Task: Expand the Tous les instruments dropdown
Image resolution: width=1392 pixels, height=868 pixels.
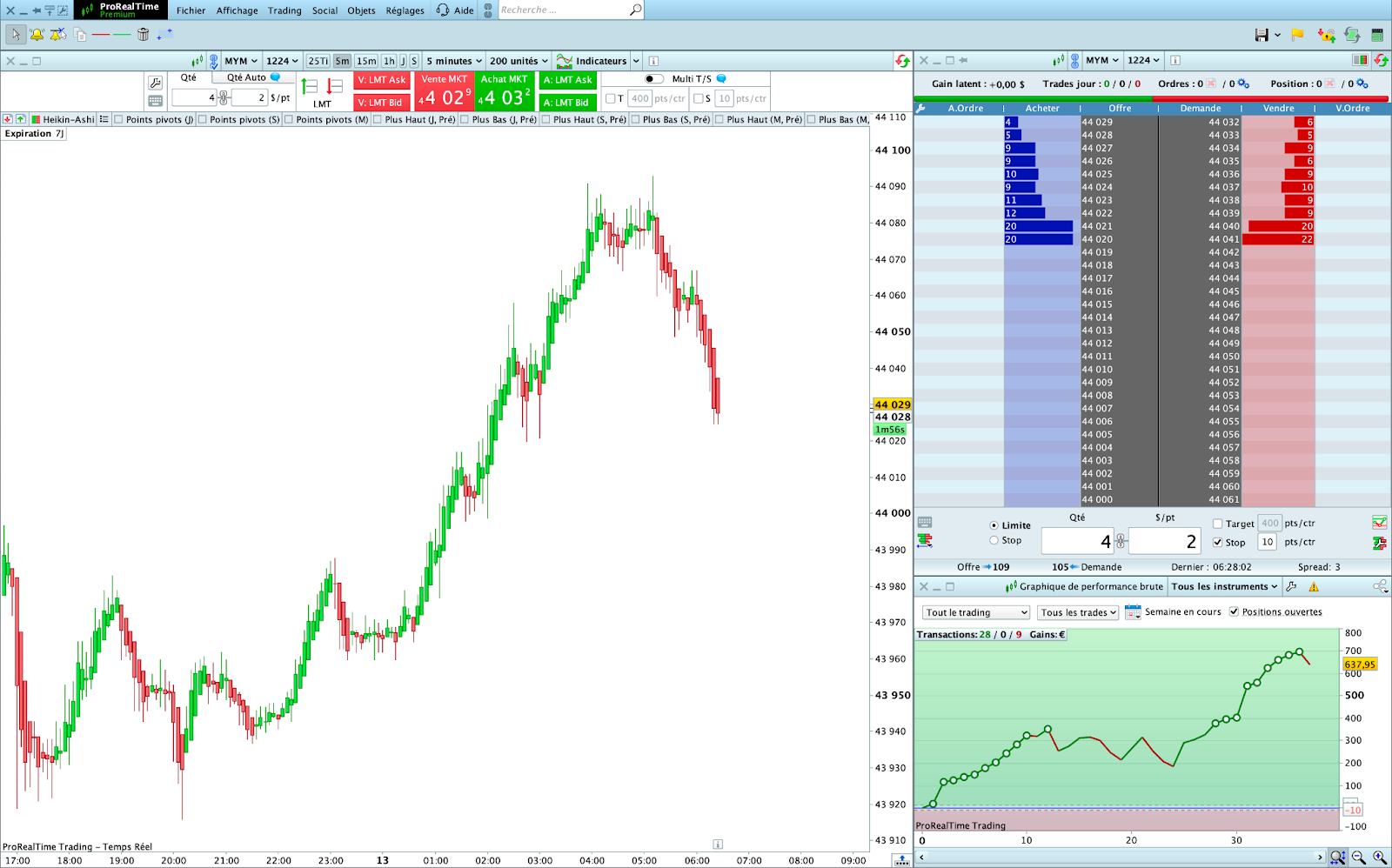Action: (x=1224, y=586)
